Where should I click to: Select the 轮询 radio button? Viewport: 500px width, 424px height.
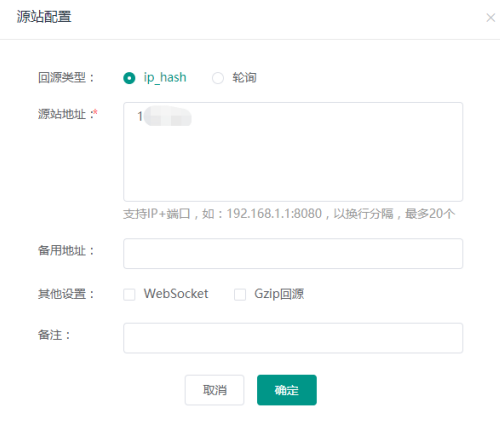click(x=218, y=78)
